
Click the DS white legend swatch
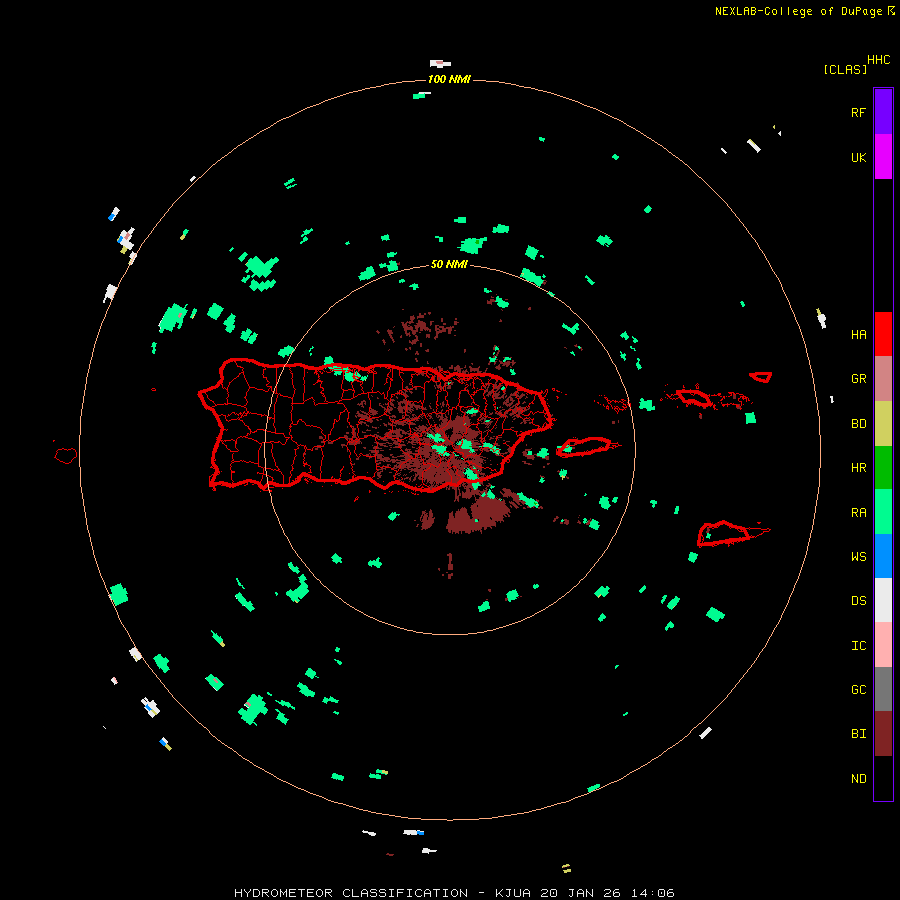pos(883,600)
